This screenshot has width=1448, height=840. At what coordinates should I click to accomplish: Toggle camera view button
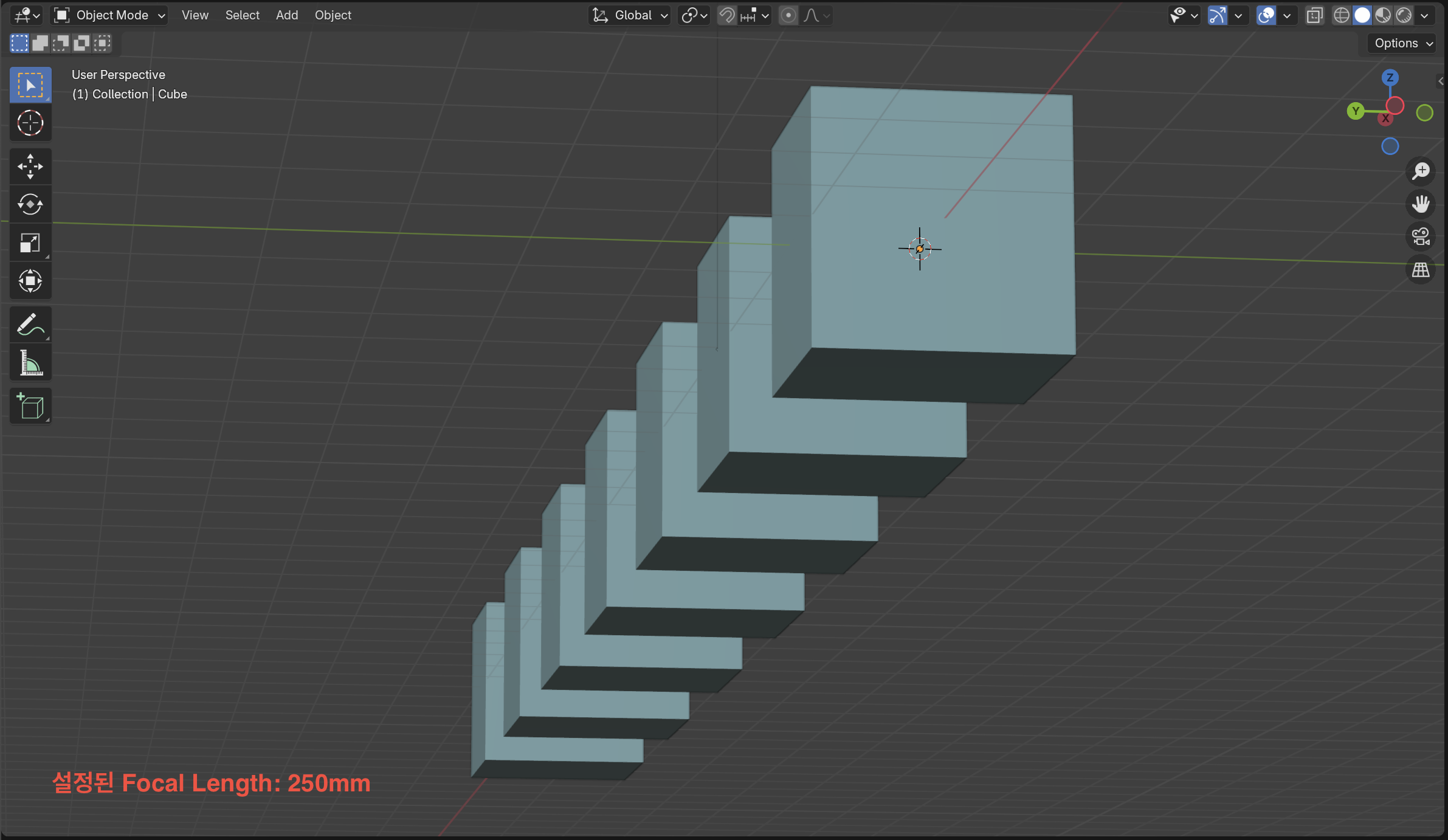click(1421, 236)
